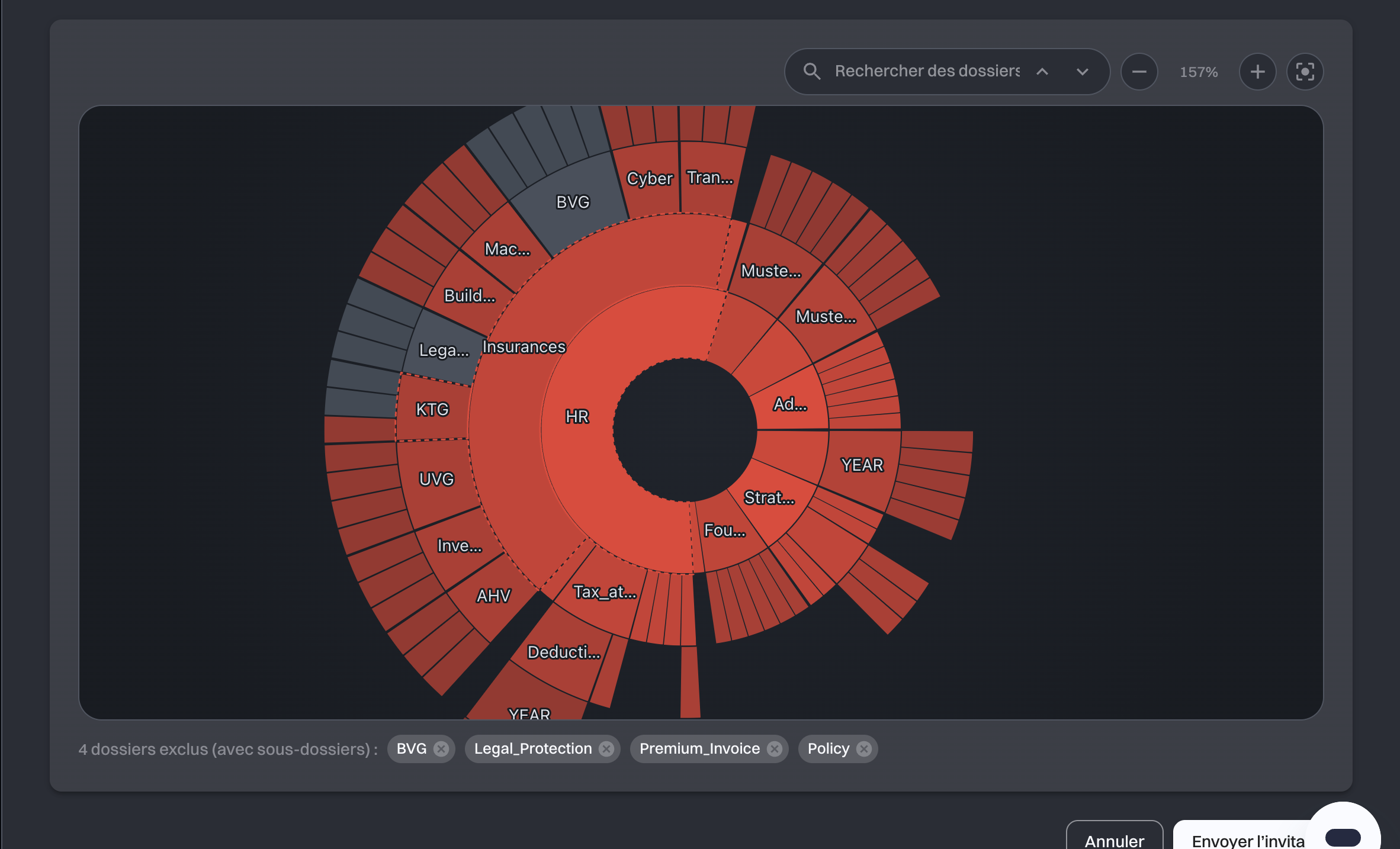This screenshot has width=1400, height=849.
Task: Fit the chart to view
Action: (x=1305, y=72)
